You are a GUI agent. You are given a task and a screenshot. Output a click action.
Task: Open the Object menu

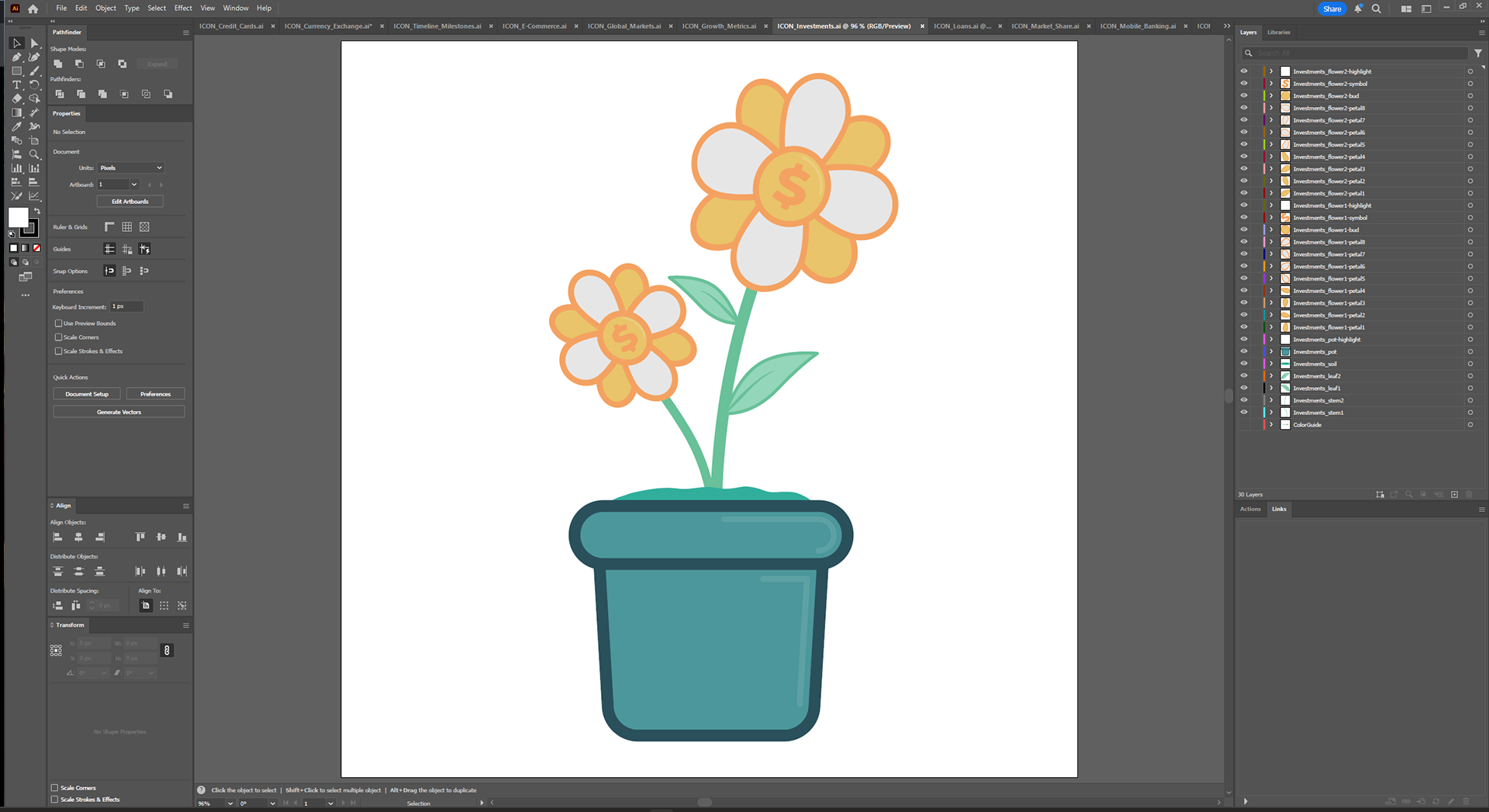[x=105, y=8]
